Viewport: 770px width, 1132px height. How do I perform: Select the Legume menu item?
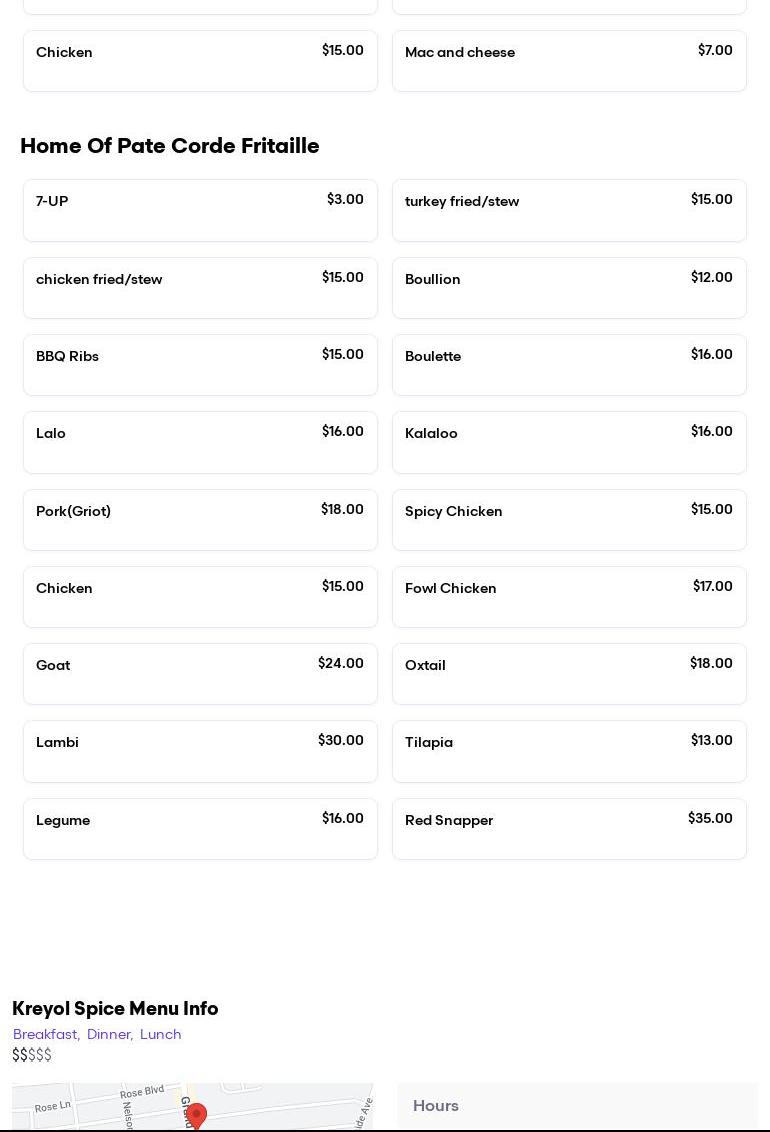pyautogui.click(x=200, y=829)
